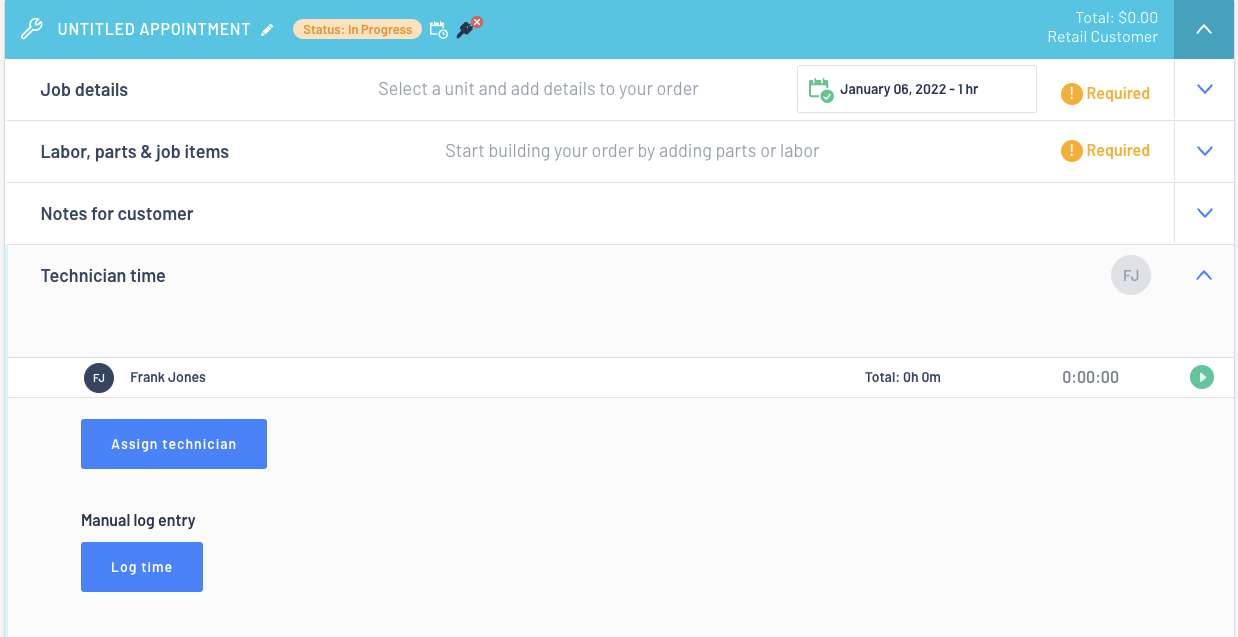Click the Required warning icon for Job details
The height and width of the screenshot is (637, 1238).
1072,93
